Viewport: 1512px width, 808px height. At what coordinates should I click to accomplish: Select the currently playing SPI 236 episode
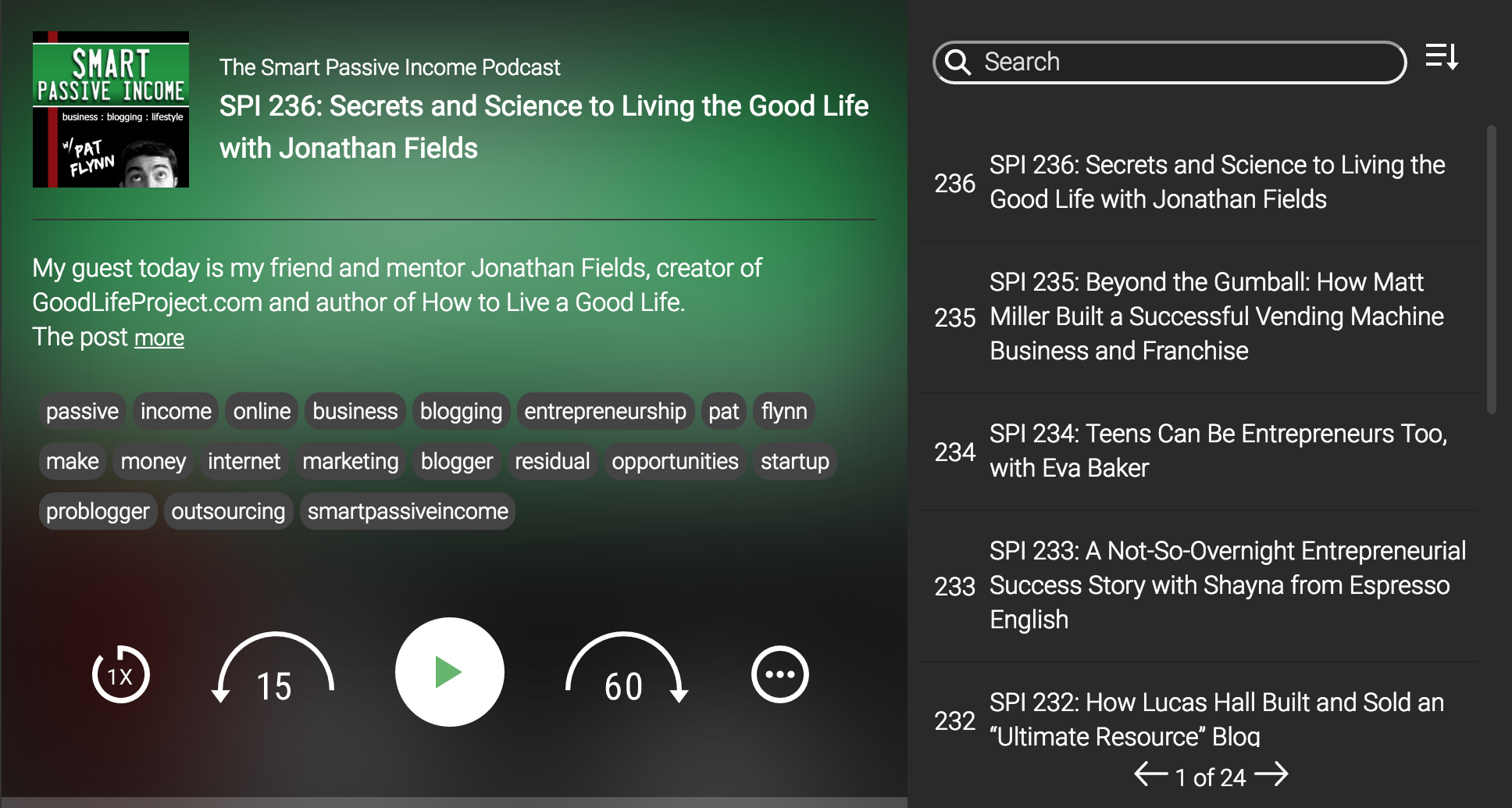tap(1217, 182)
